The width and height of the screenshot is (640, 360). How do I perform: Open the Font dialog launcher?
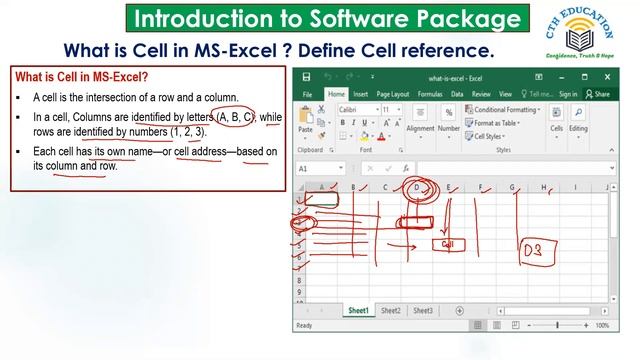(401, 150)
